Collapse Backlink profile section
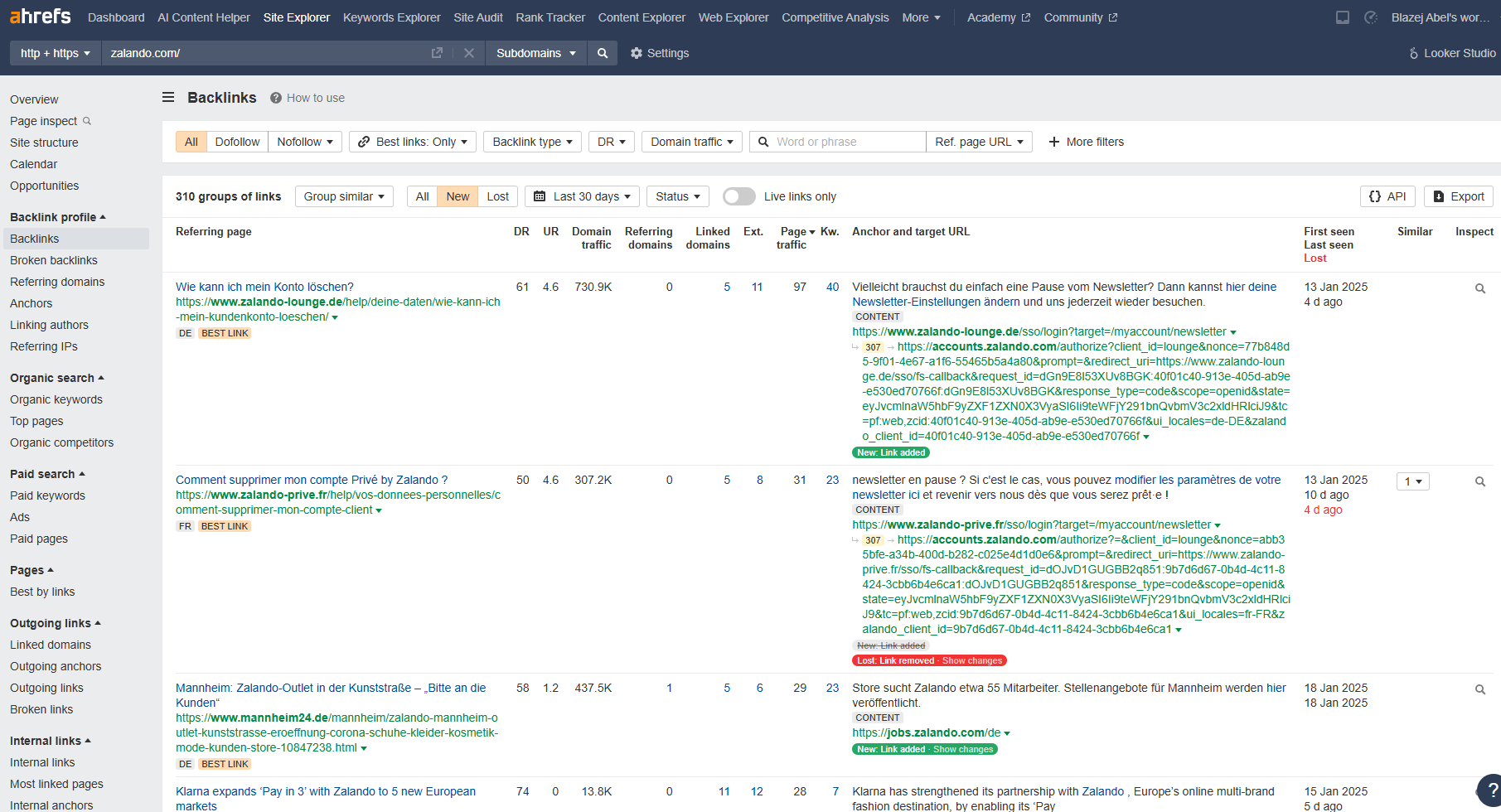Image resolution: width=1501 pixels, height=812 pixels. pyautogui.click(x=58, y=217)
